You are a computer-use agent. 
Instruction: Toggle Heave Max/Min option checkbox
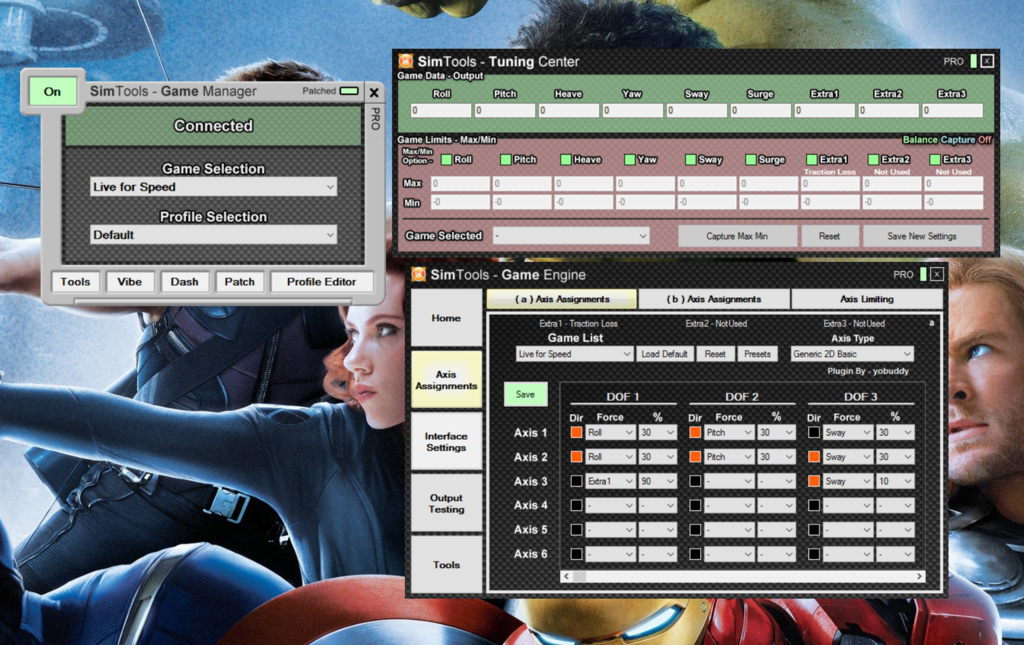[566, 159]
